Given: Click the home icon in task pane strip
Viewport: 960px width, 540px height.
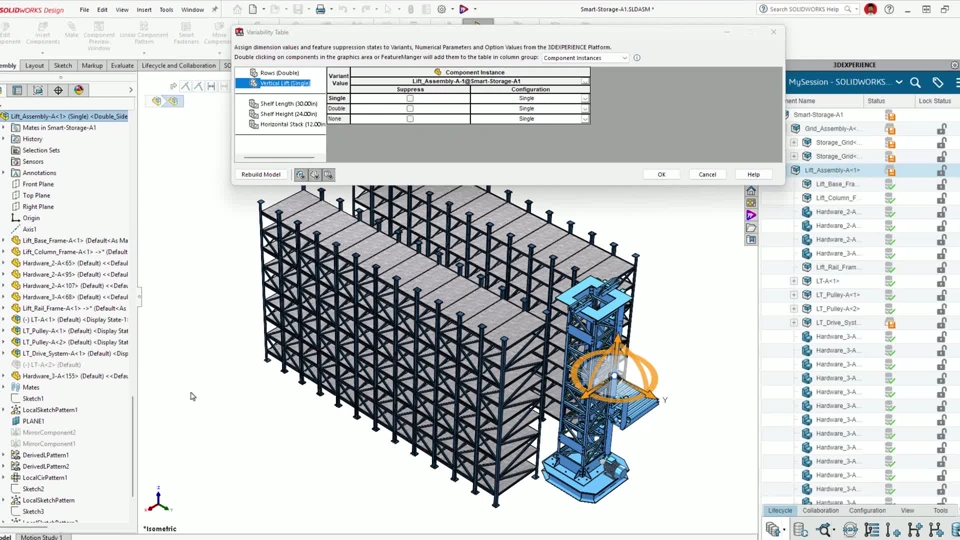Looking at the screenshot, I should pyautogui.click(x=751, y=191).
